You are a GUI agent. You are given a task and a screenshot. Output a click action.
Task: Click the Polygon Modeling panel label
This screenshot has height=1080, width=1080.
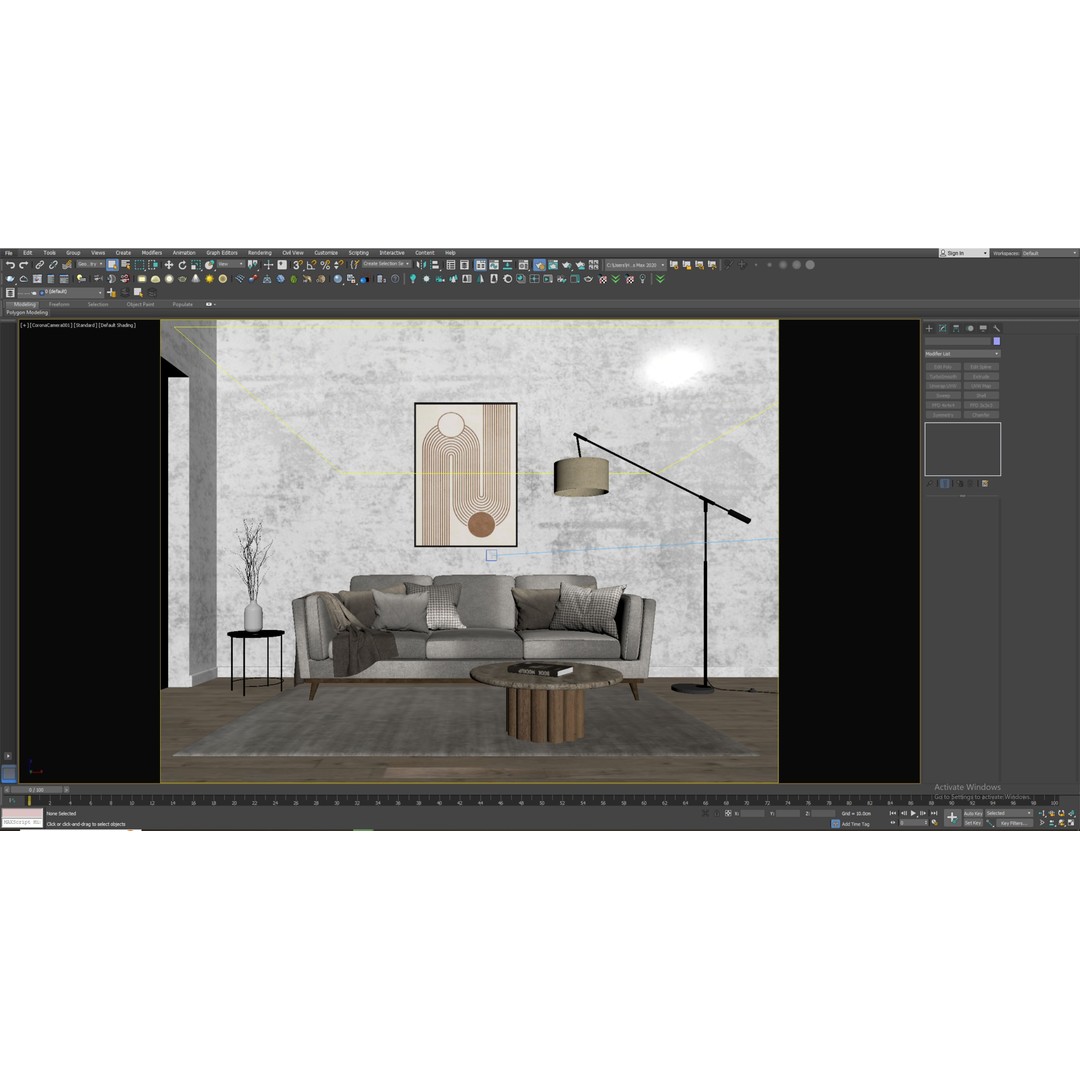pos(28,313)
